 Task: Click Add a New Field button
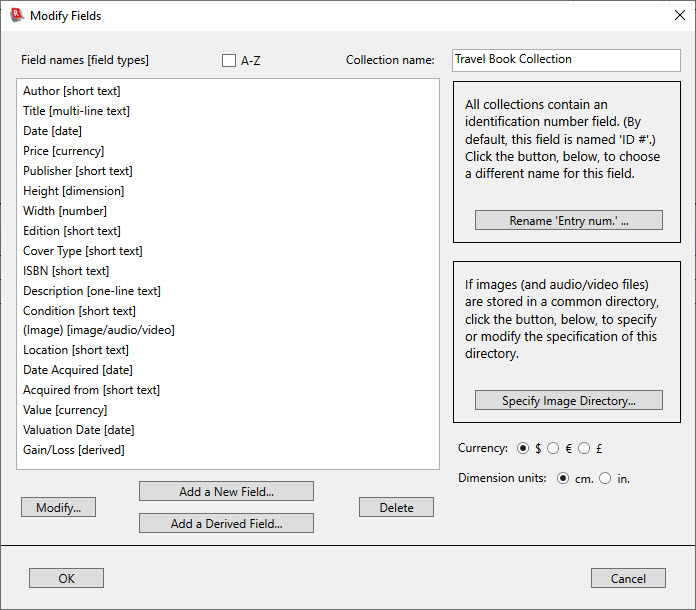226,491
